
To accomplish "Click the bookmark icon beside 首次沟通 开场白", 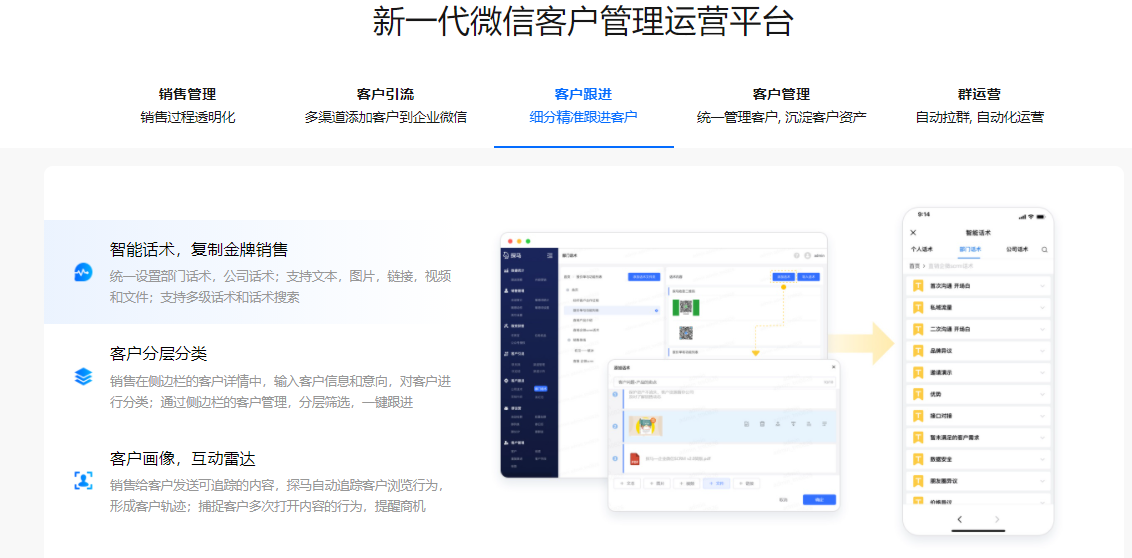I will [918, 286].
